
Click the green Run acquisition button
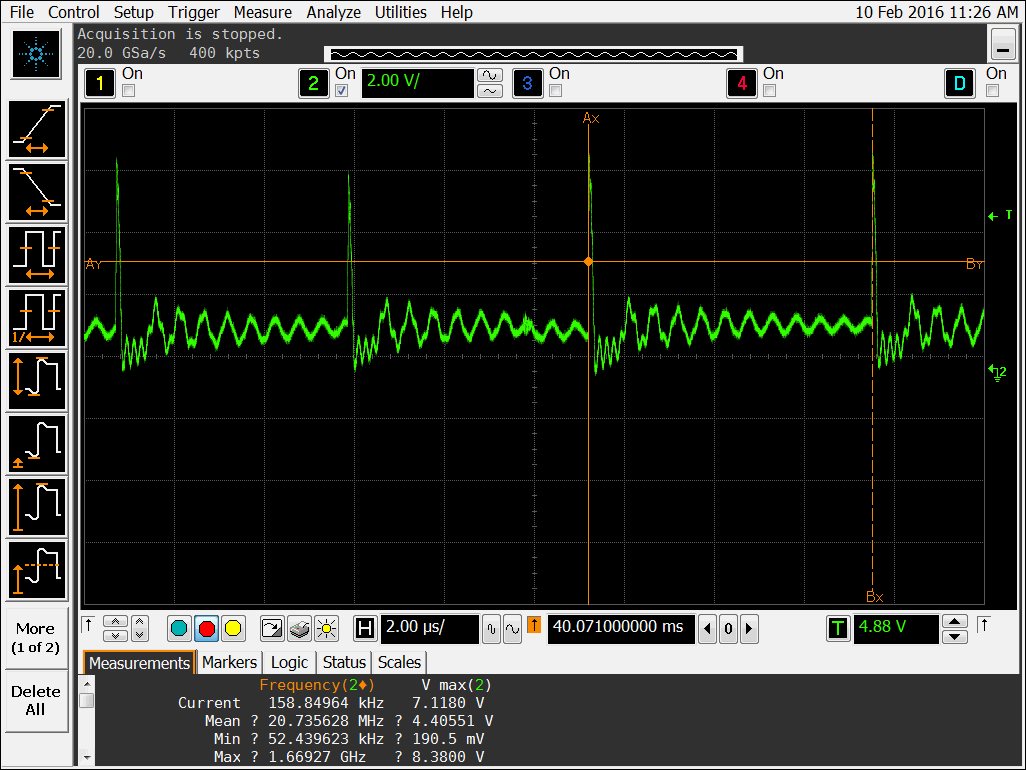tap(179, 629)
